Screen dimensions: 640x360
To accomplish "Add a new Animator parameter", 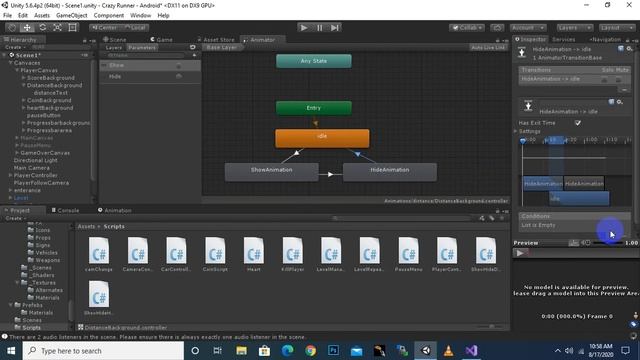I will coord(194,55).
